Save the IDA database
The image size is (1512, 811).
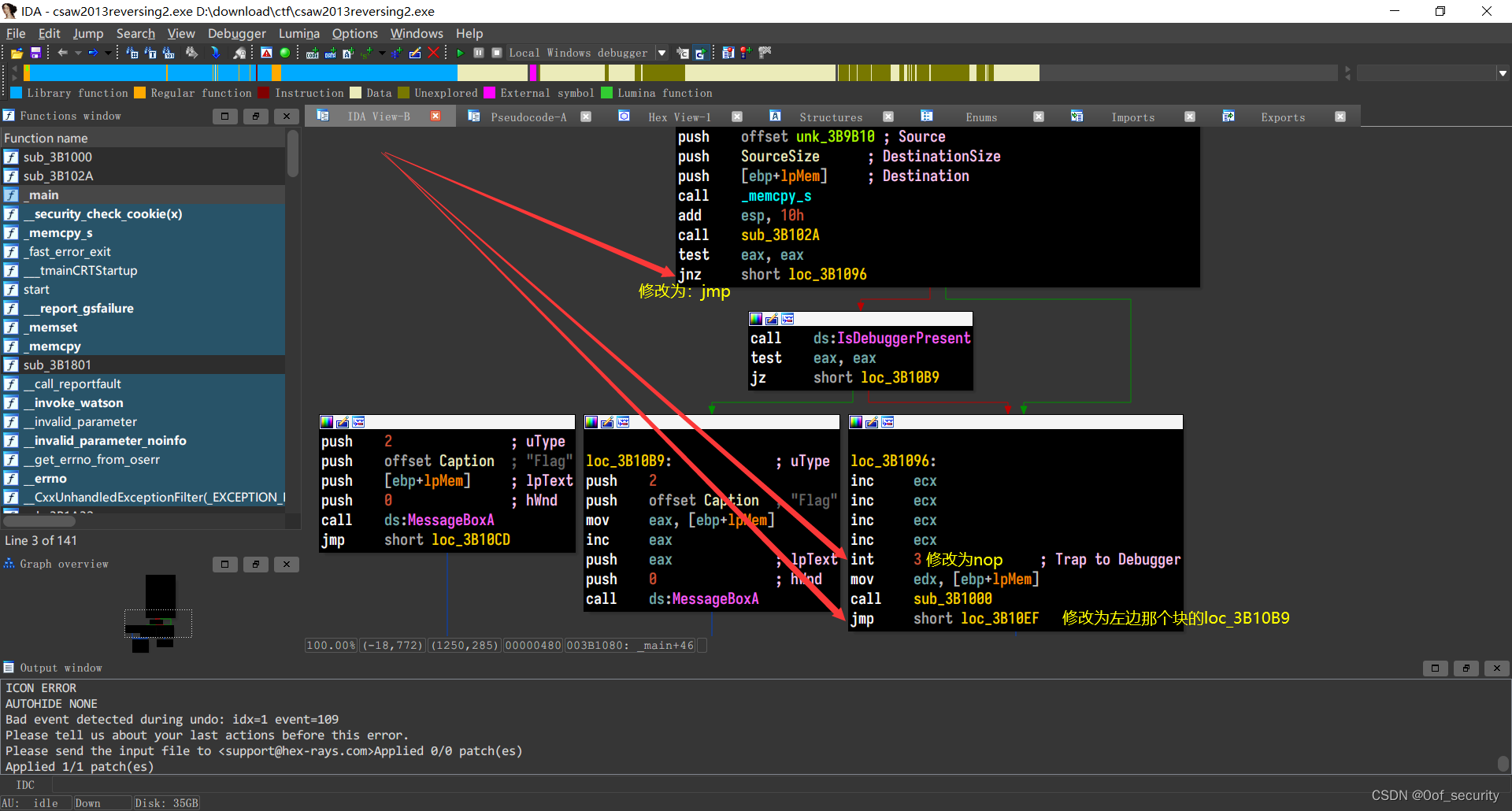tap(36, 52)
